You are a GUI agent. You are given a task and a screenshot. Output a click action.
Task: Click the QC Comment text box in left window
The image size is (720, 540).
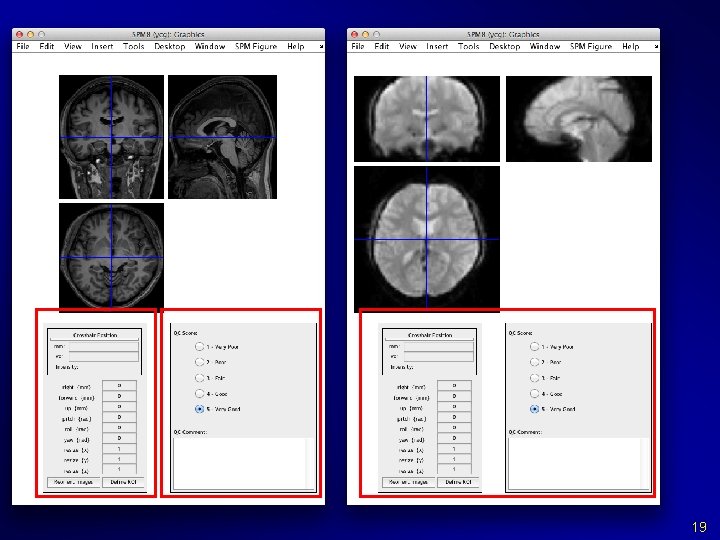(239, 463)
